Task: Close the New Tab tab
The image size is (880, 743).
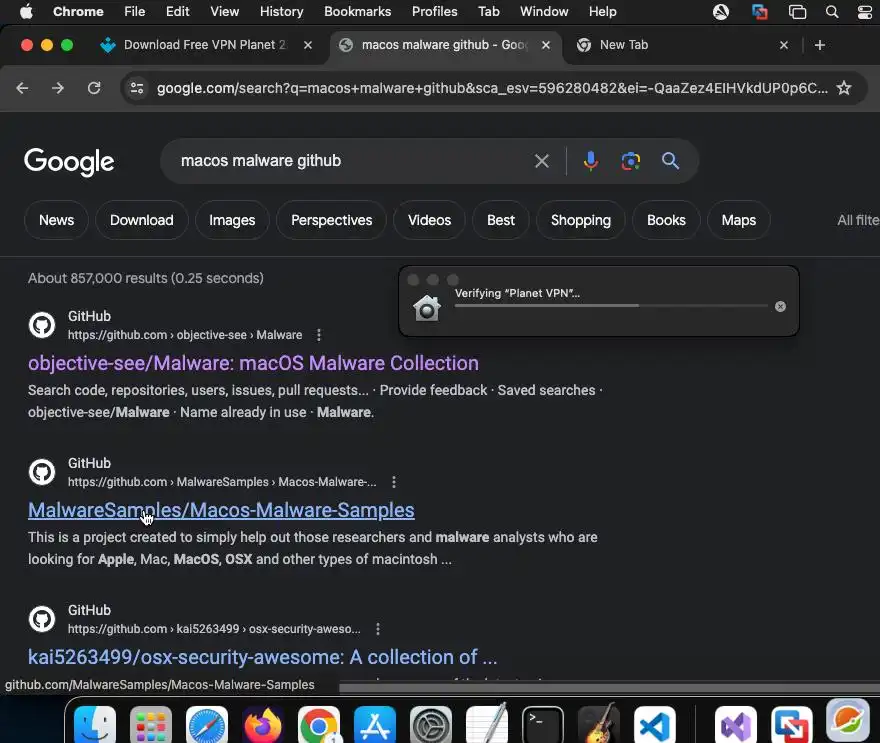Action: point(784,45)
